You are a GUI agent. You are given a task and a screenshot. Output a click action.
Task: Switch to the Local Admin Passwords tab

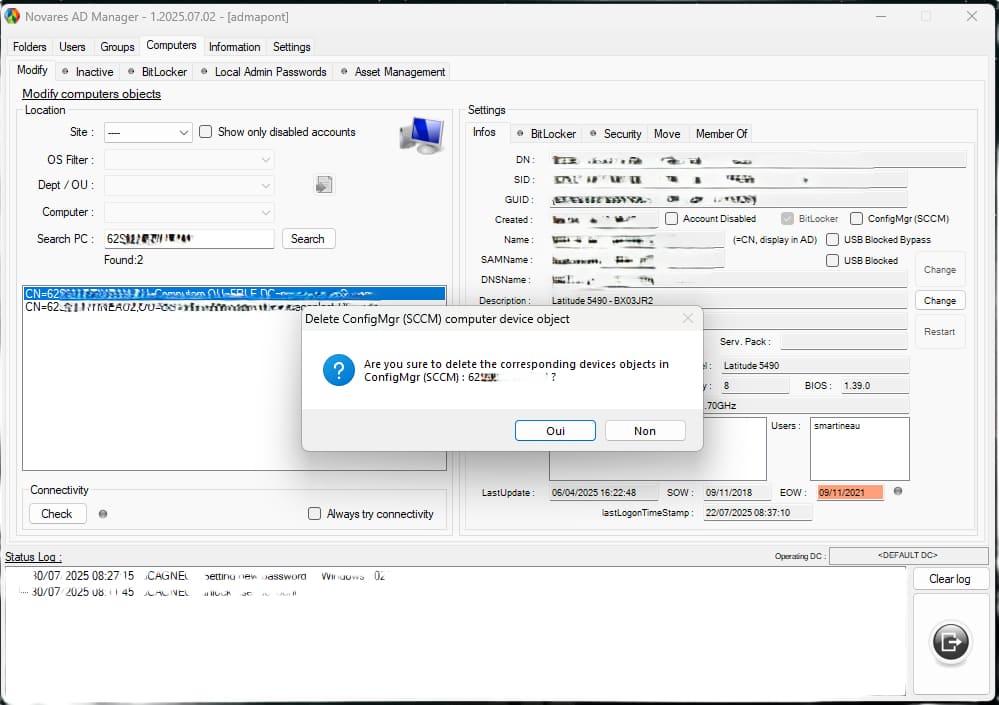263,72
